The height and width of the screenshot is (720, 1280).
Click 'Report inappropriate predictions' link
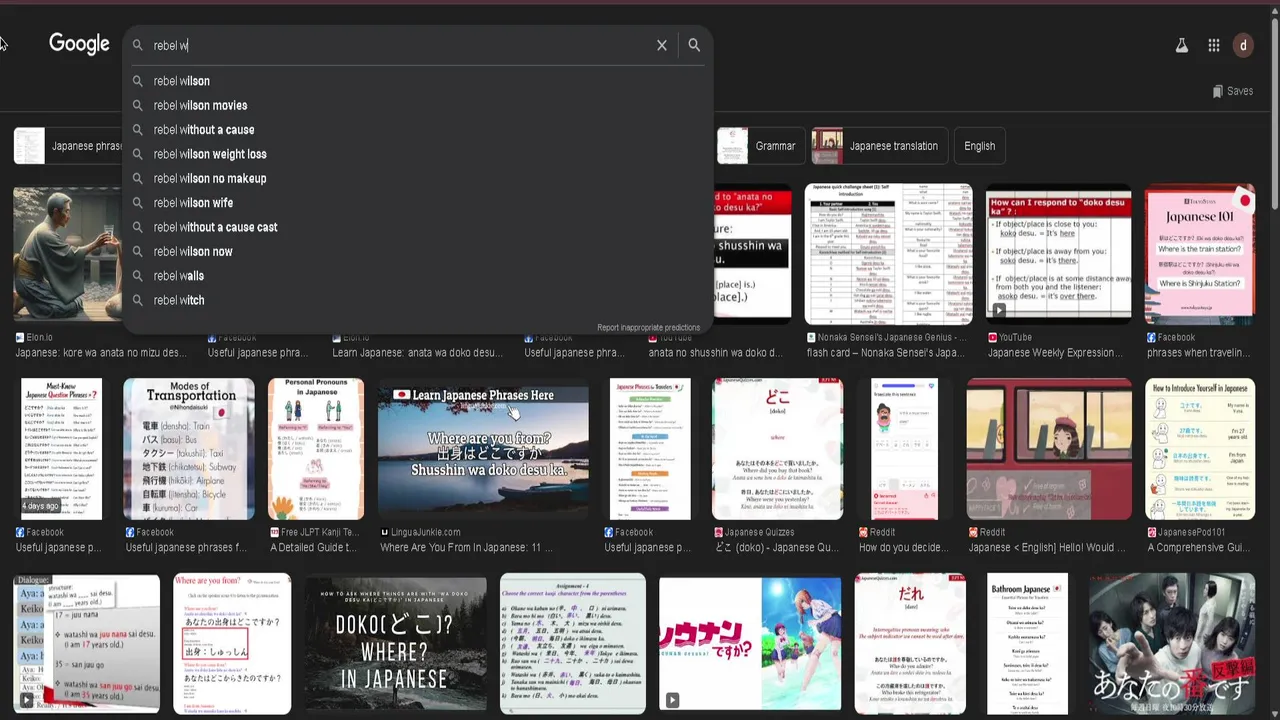coord(648,327)
